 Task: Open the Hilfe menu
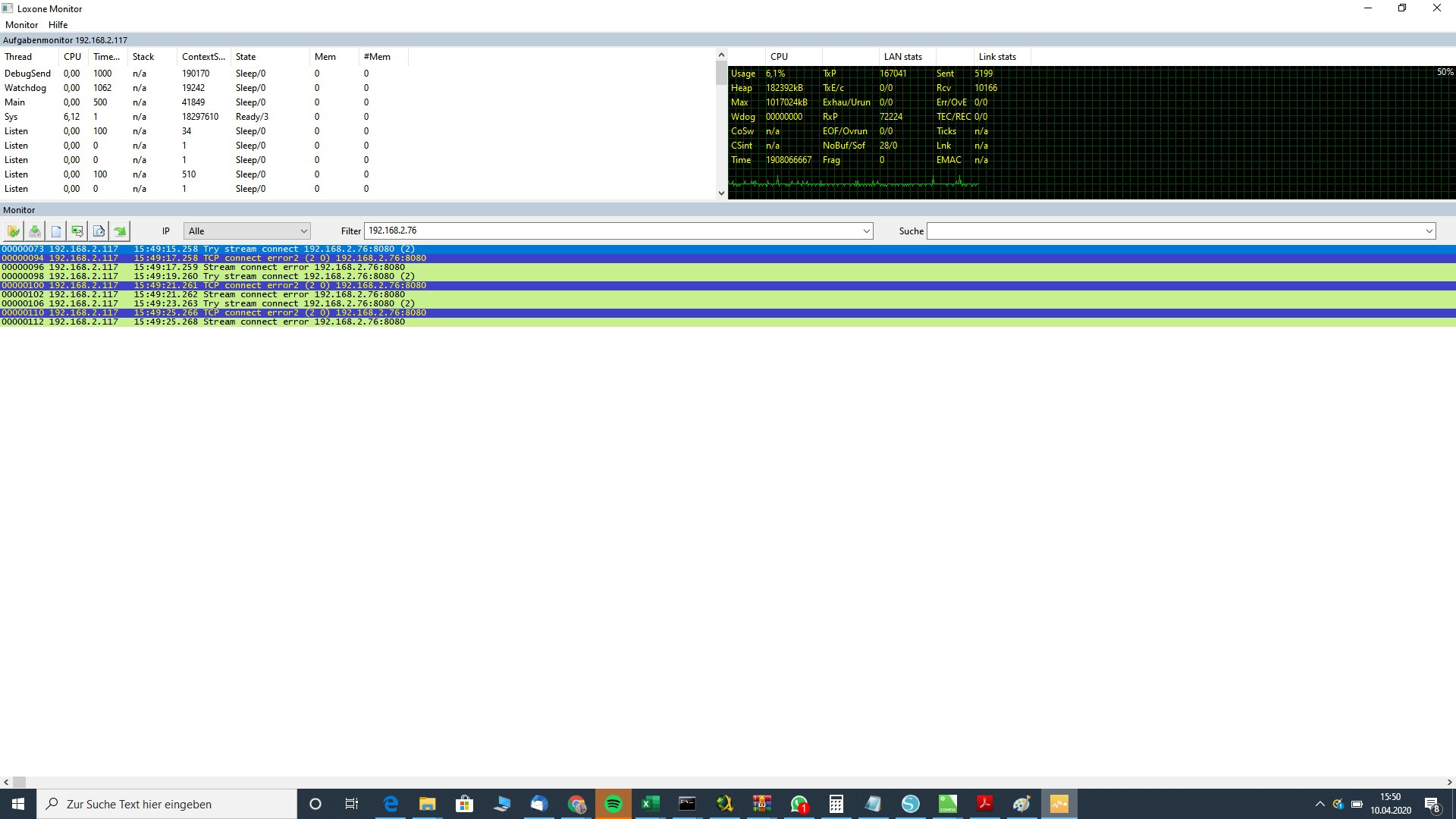click(58, 25)
